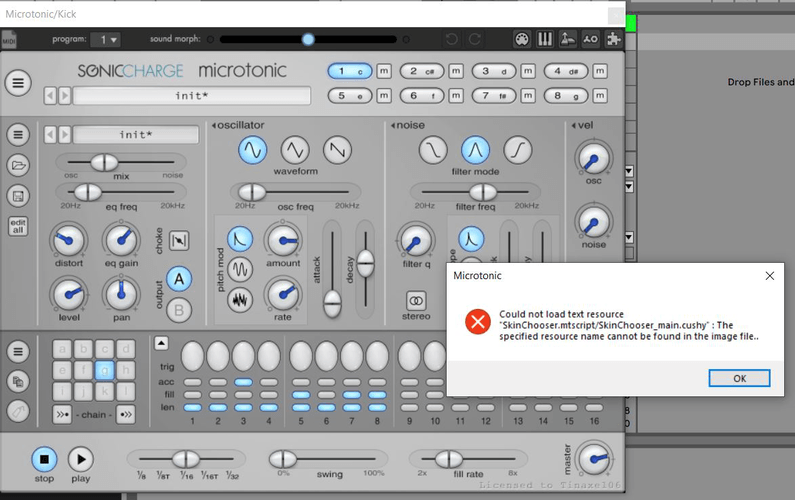Select drum channel 8 g
Screen dimensions: 795x500
(x=566, y=95)
